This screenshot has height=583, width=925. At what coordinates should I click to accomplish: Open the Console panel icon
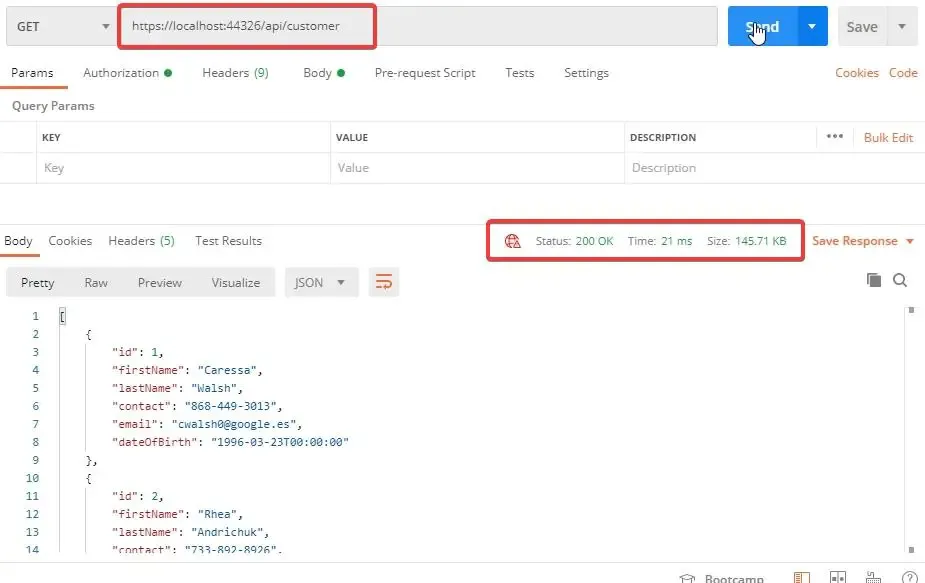pyautogui.click(x=801, y=577)
